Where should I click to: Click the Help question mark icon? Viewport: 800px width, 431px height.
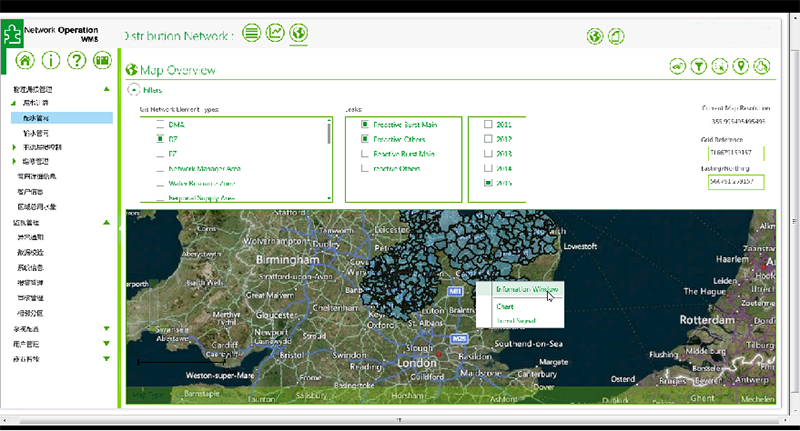point(76,60)
